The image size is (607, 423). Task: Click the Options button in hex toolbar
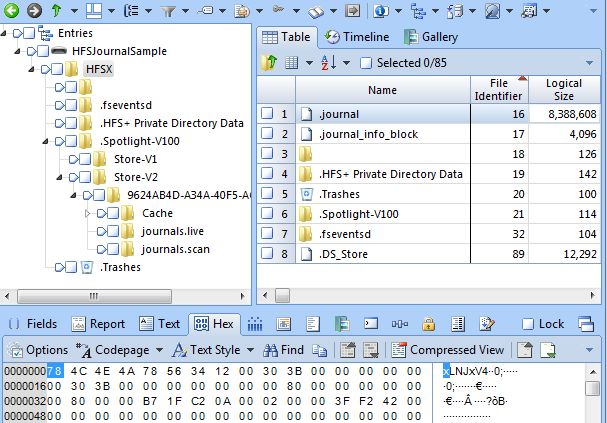(x=38, y=350)
